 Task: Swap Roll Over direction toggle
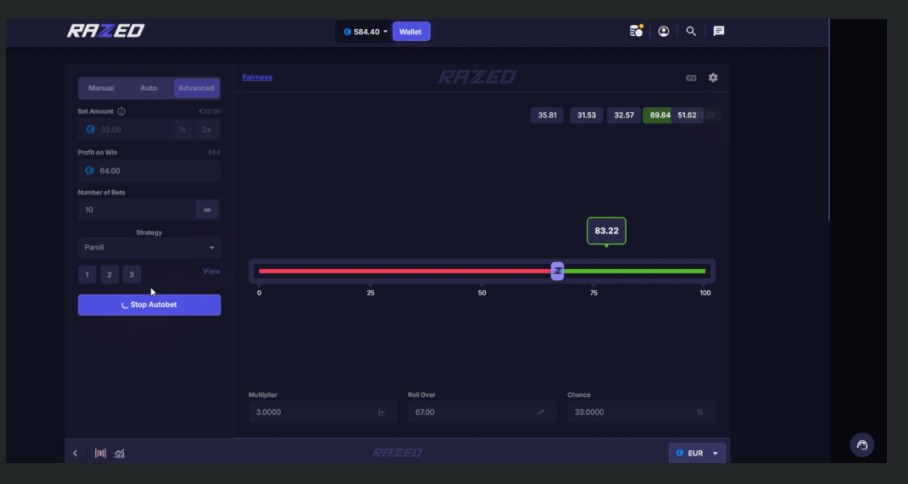coord(540,412)
